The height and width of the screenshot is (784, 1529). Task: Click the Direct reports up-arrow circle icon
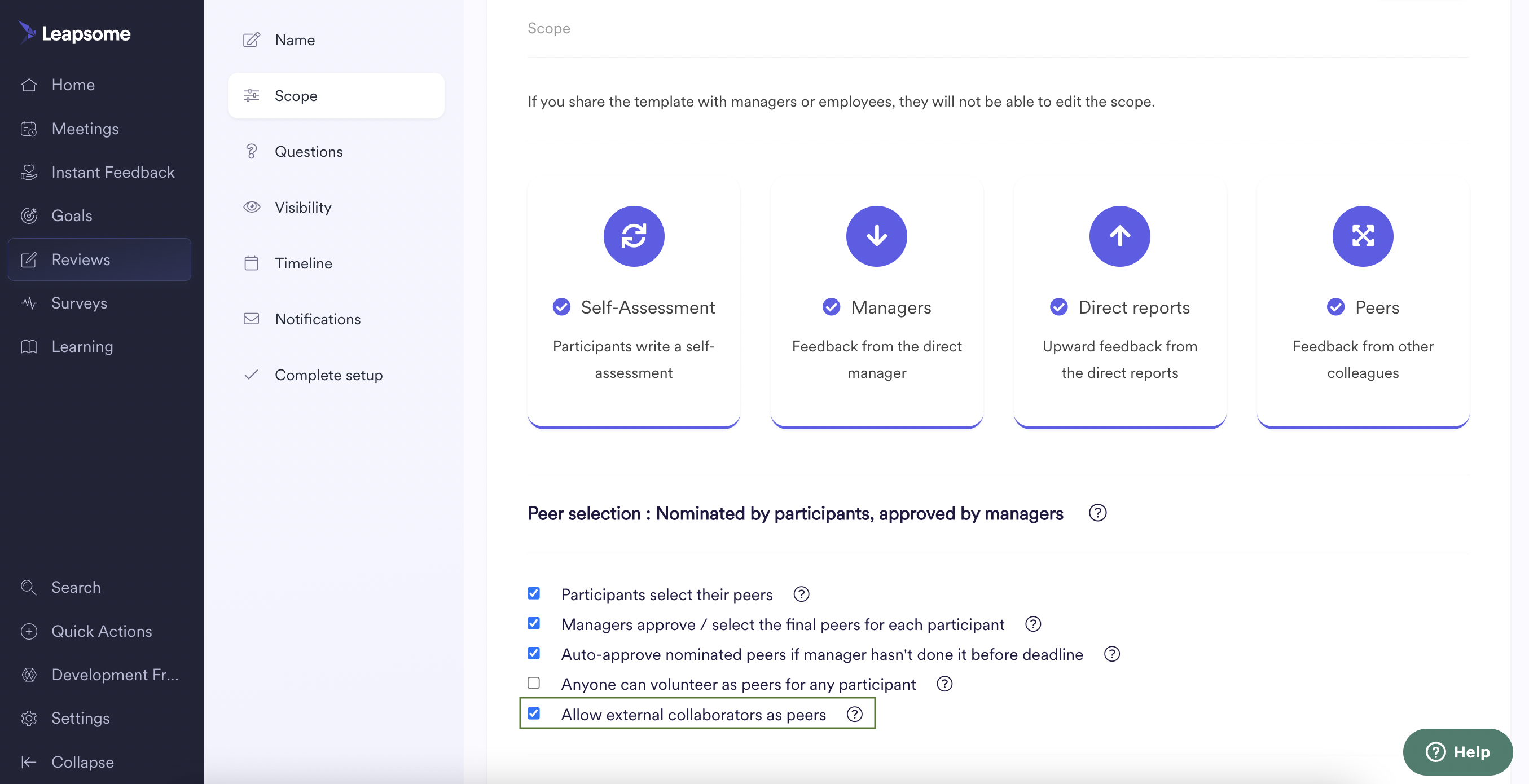[1119, 236]
